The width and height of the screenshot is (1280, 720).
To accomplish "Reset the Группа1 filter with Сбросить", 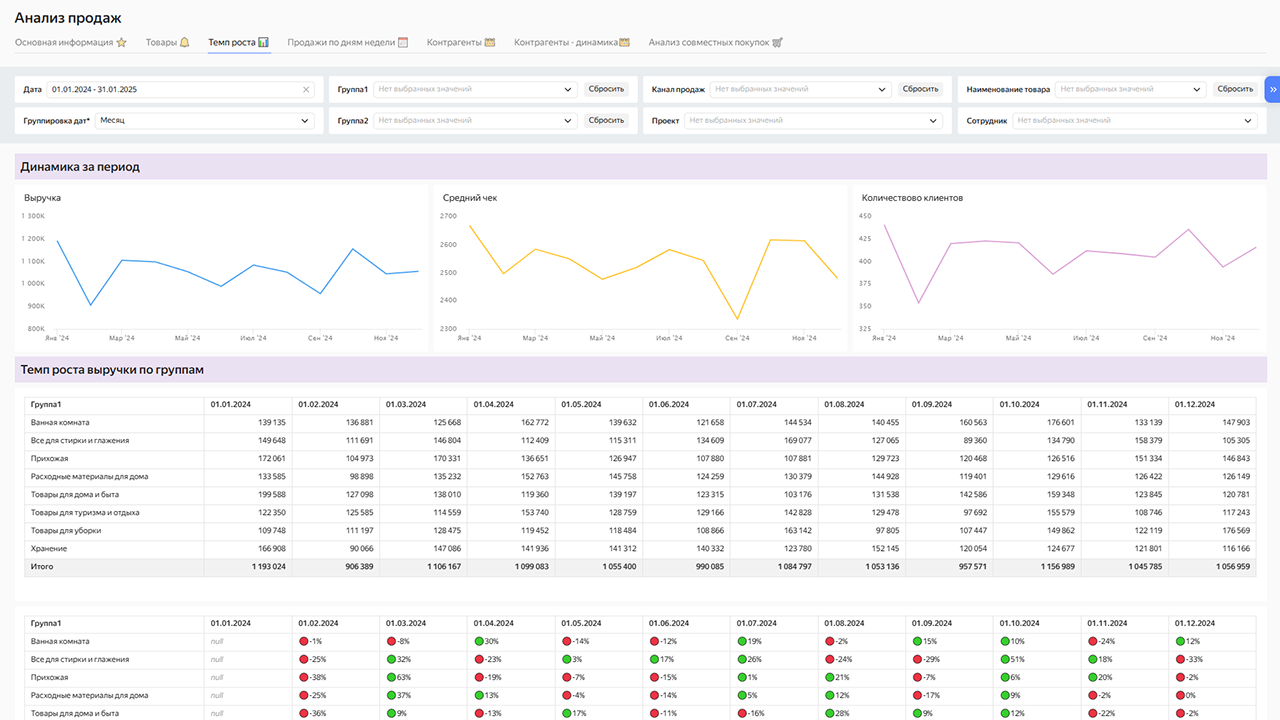I will tap(606, 89).
